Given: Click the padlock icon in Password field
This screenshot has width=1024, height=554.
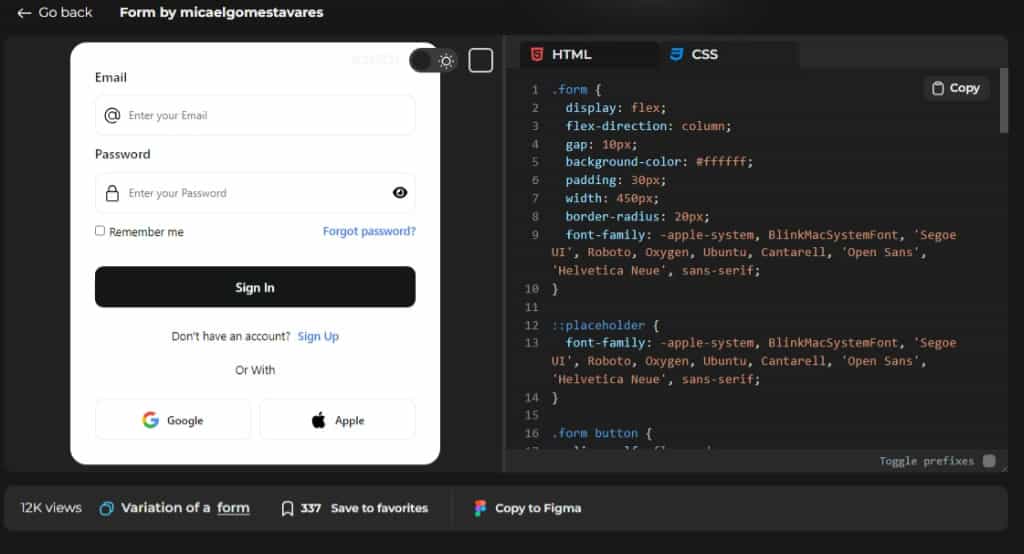Looking at the screenshot, I should coord(112,193).
